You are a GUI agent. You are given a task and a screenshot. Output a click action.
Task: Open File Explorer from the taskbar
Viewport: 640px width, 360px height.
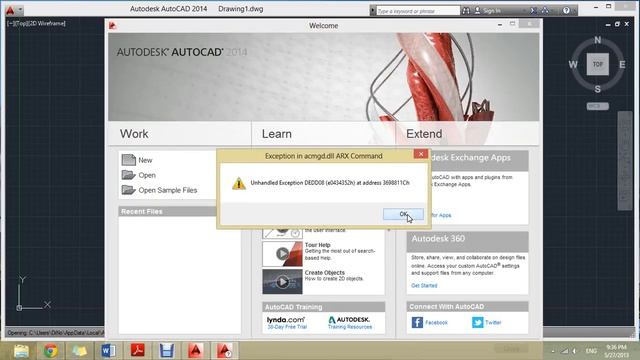[x=21, y=351]
